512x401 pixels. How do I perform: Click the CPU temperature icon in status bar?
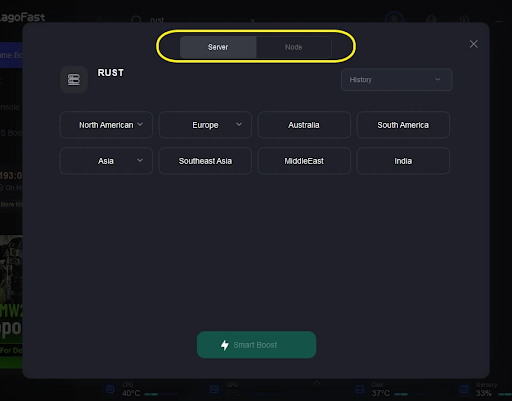point(110,389)
